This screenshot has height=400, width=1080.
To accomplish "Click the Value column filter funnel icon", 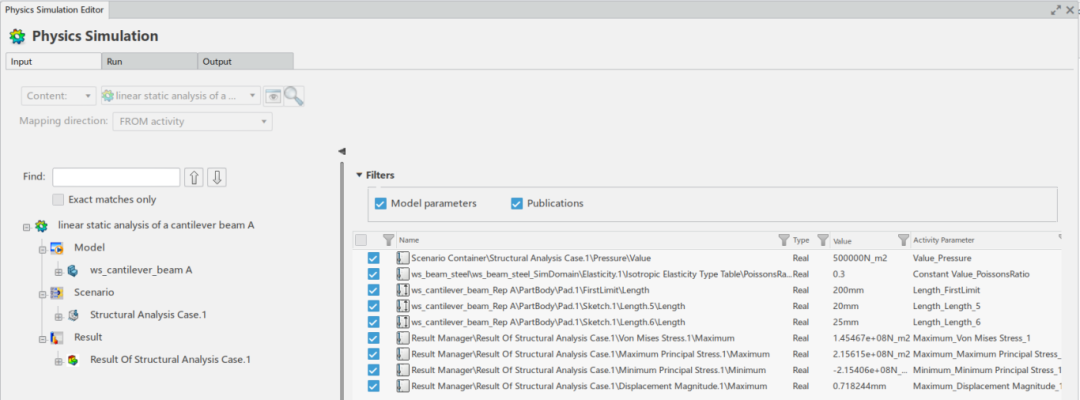I will click(x=823, y=240).
